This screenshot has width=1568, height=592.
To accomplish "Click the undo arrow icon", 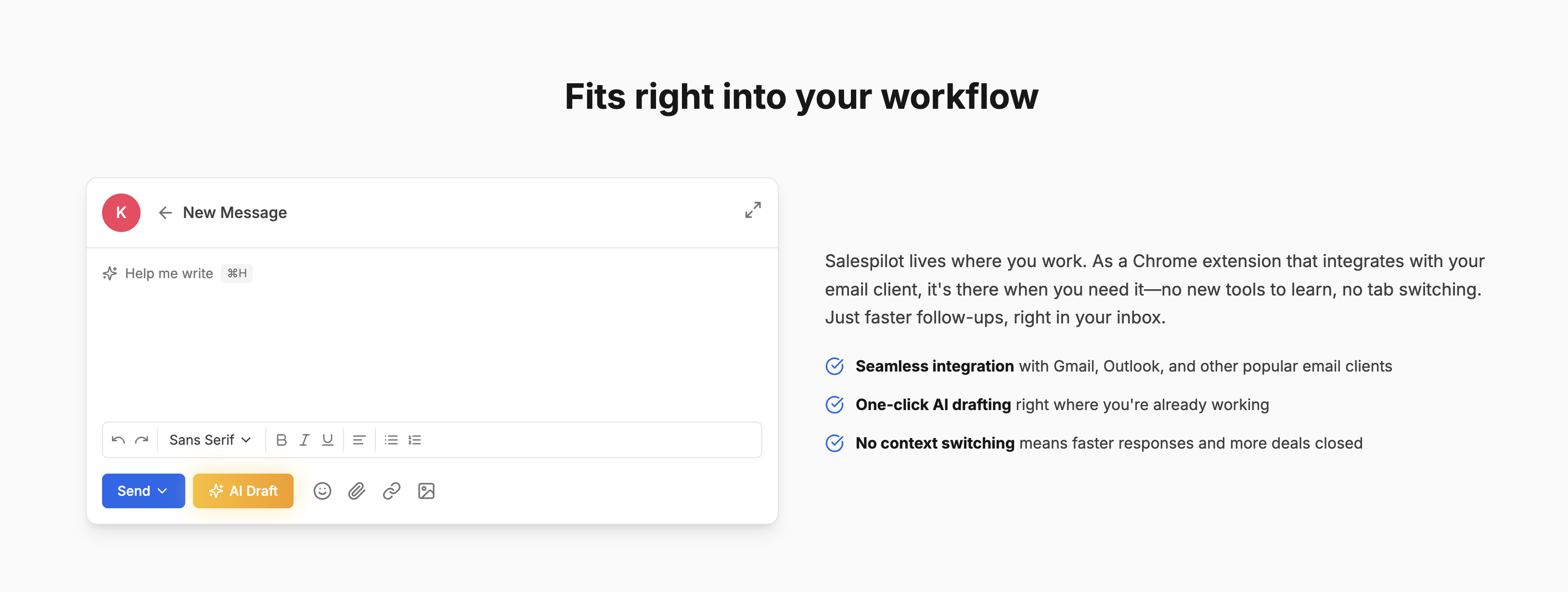I will tap(119, 440).
